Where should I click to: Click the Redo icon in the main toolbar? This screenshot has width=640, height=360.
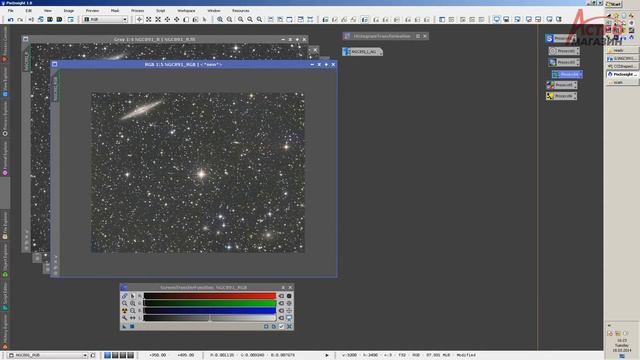click(x=20, y=19)
